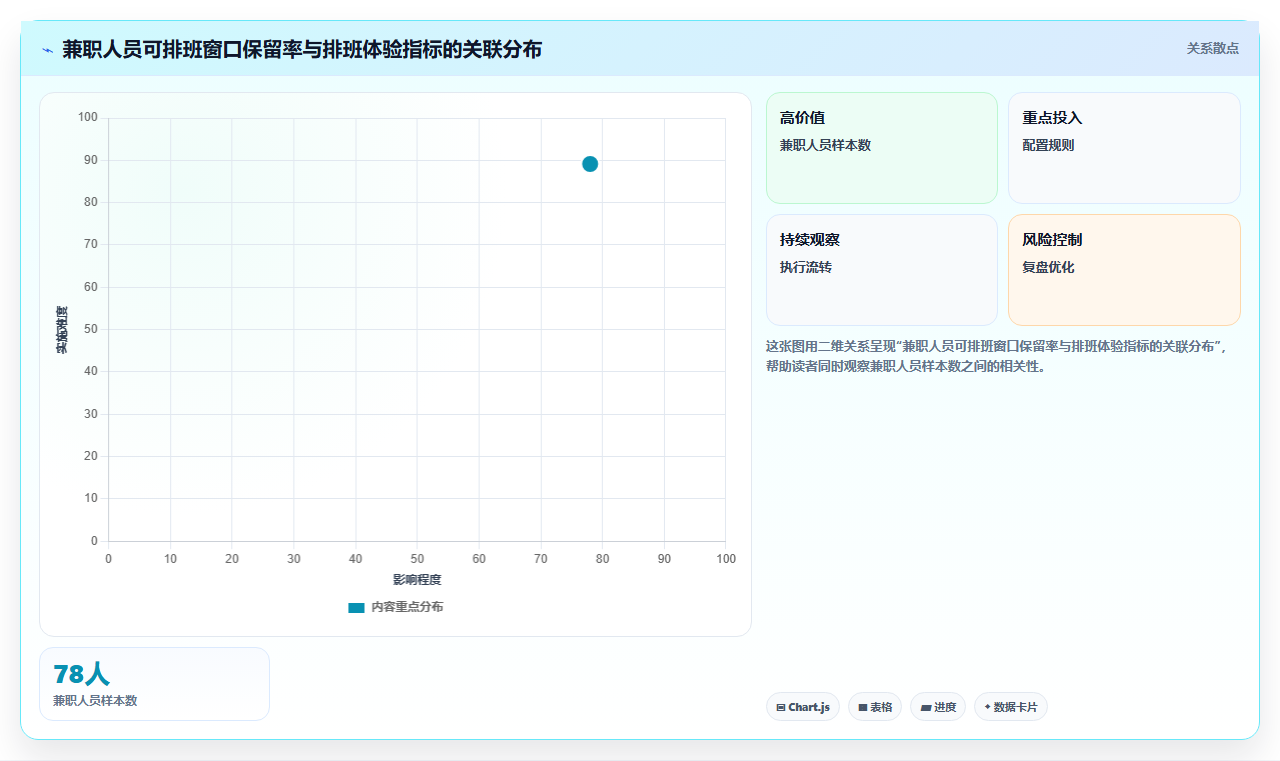Select the 表格 tag chip
Image resolution: width=1280 pixels, height=761 pixels.
(x=875, y=707)
